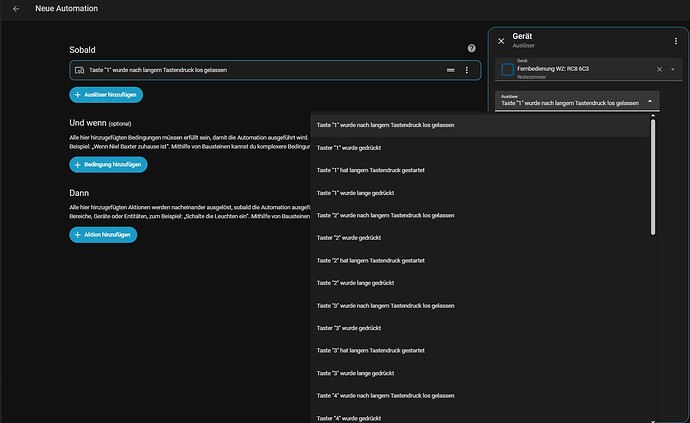This screenshot has height=423, width=690.
Task: Click the Fernbedienung device icon box
Action: [x=507, y=69]
